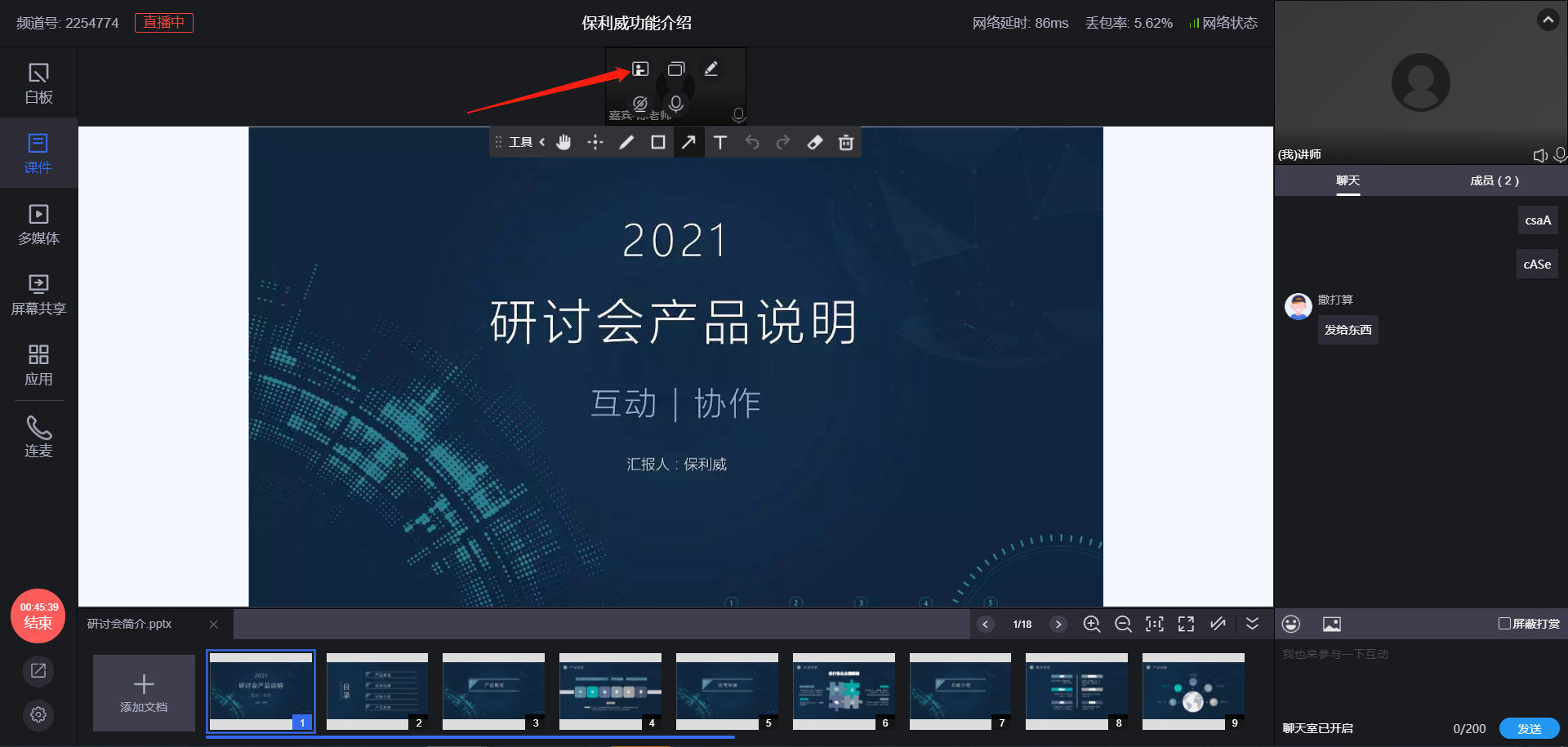Close the 研讨会简介.pptx tab
Image resolution: width=1568 pixels, height=747 pixels.
click(x=214, y=624)
